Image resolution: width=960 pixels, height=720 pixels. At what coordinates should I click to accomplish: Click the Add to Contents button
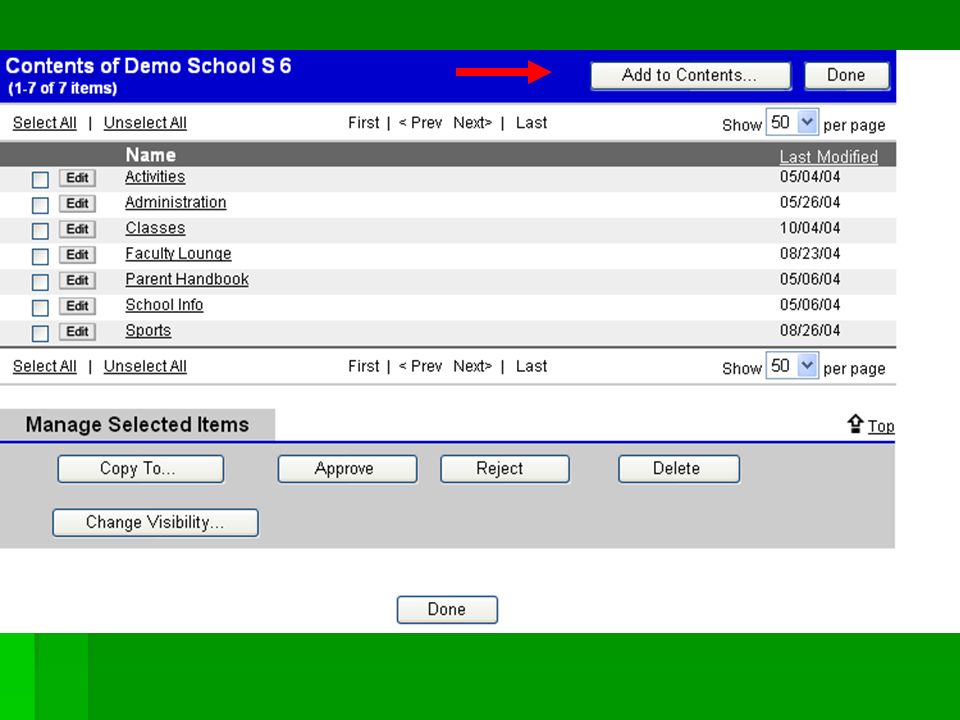point(690,76)
